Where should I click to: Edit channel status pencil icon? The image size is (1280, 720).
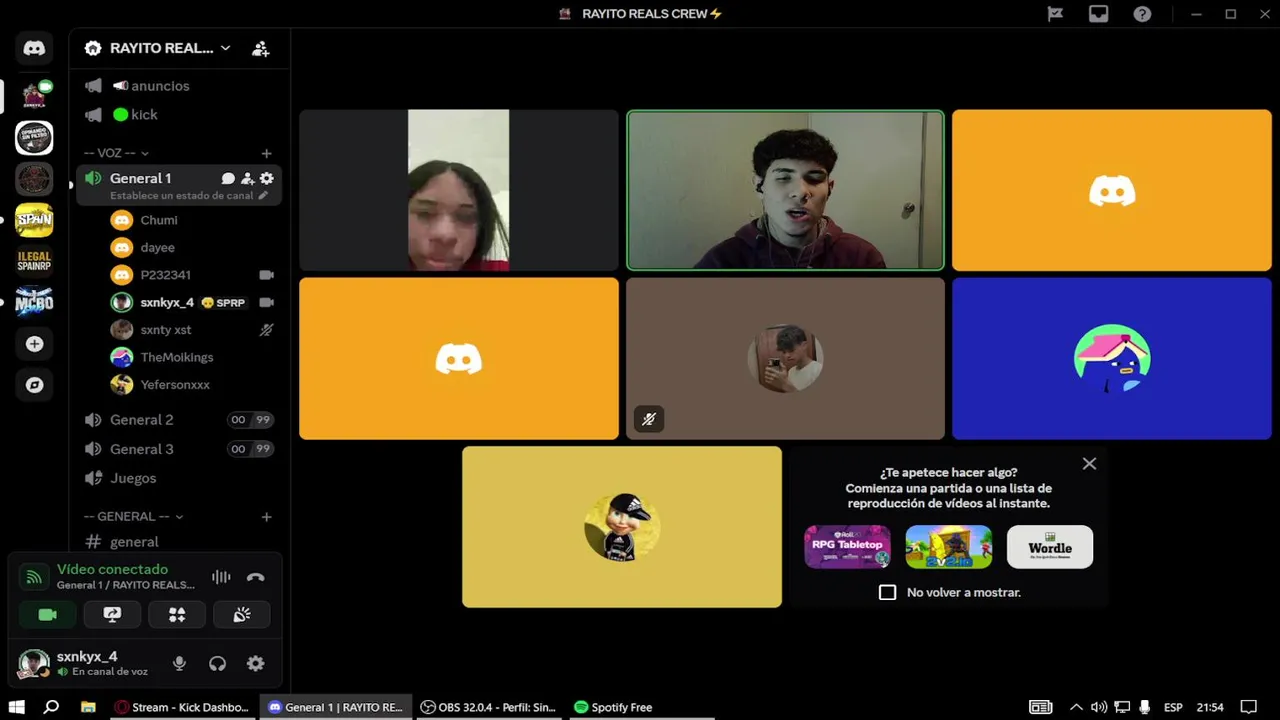pos(263,196)
